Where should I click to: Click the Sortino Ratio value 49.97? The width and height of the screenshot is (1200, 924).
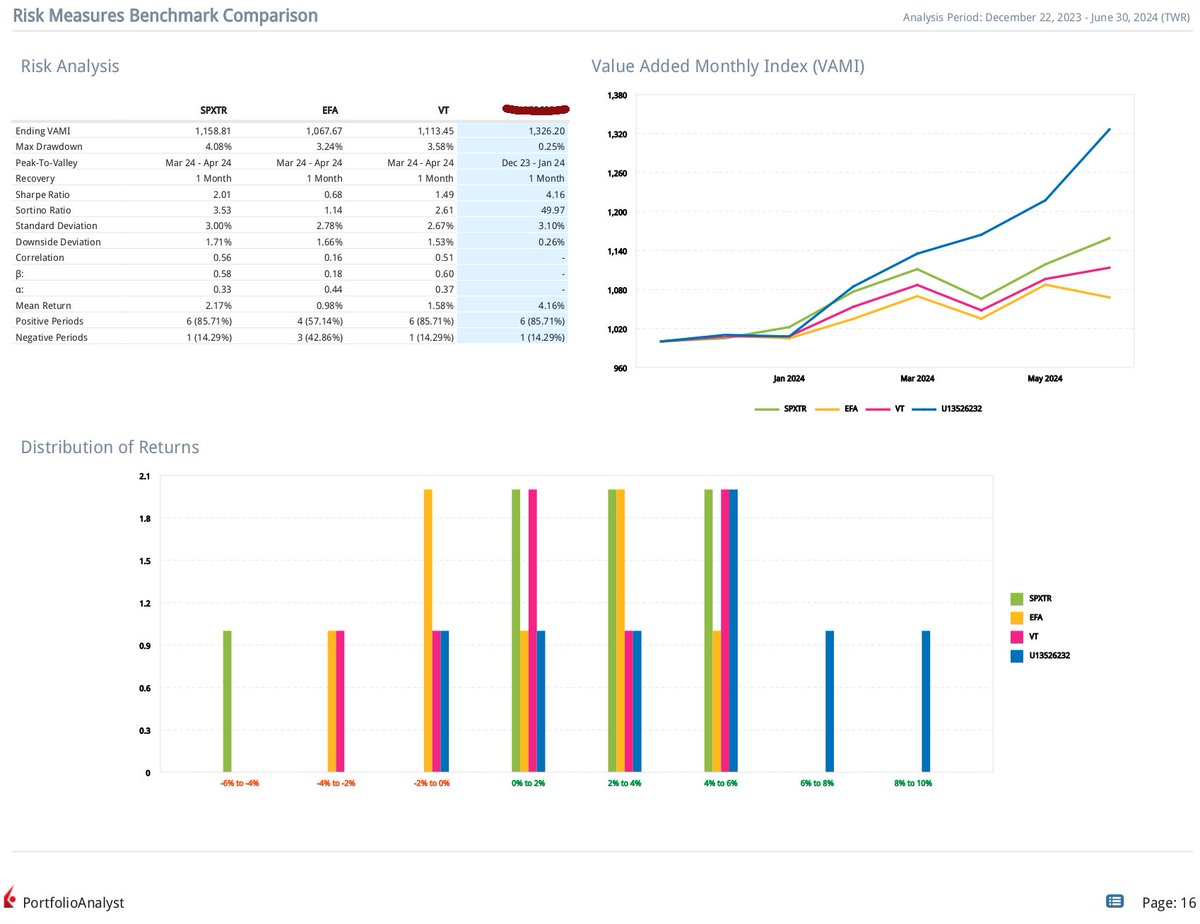pos(553,210)
